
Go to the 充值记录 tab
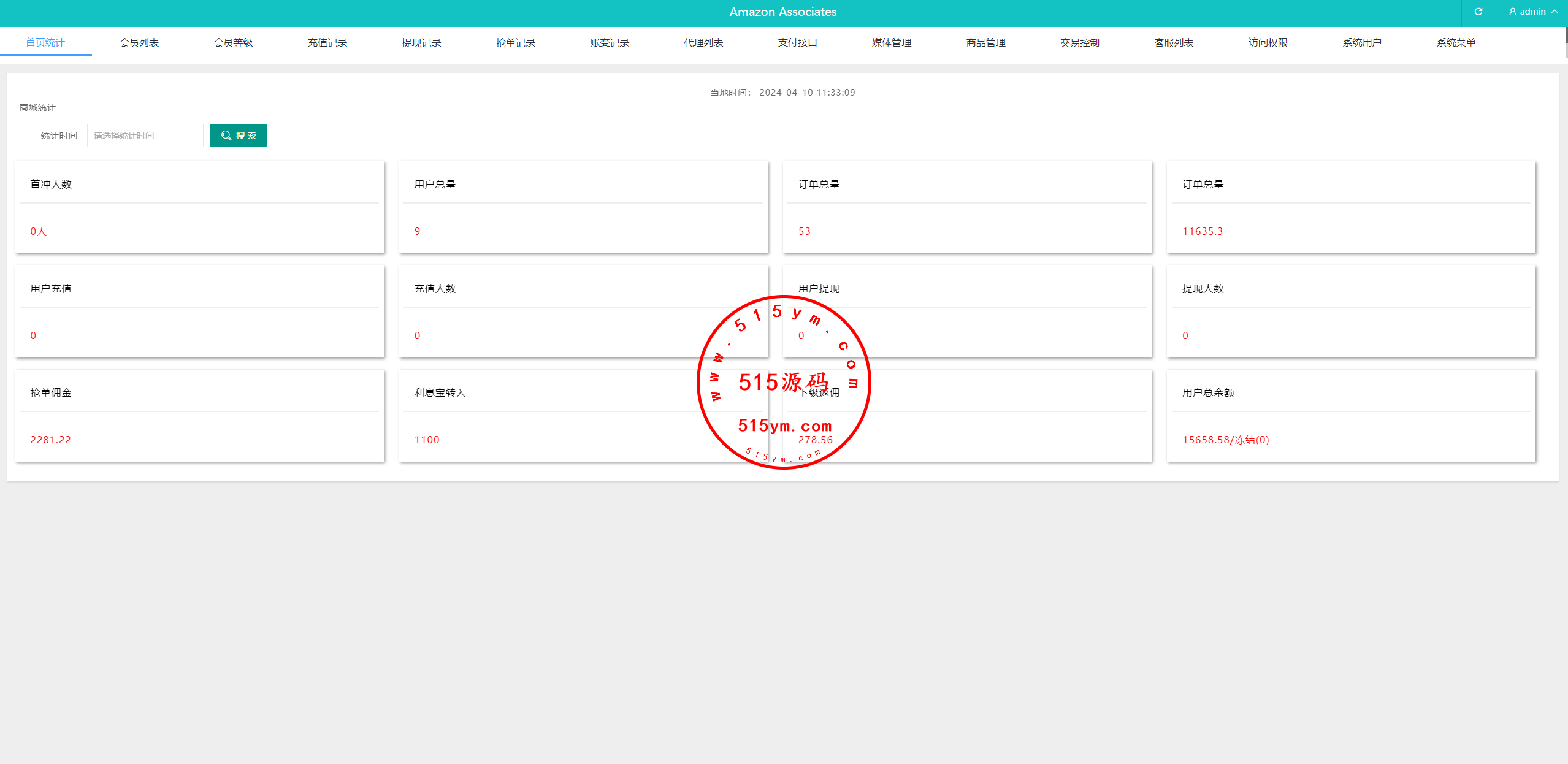[x=327, y=42]
